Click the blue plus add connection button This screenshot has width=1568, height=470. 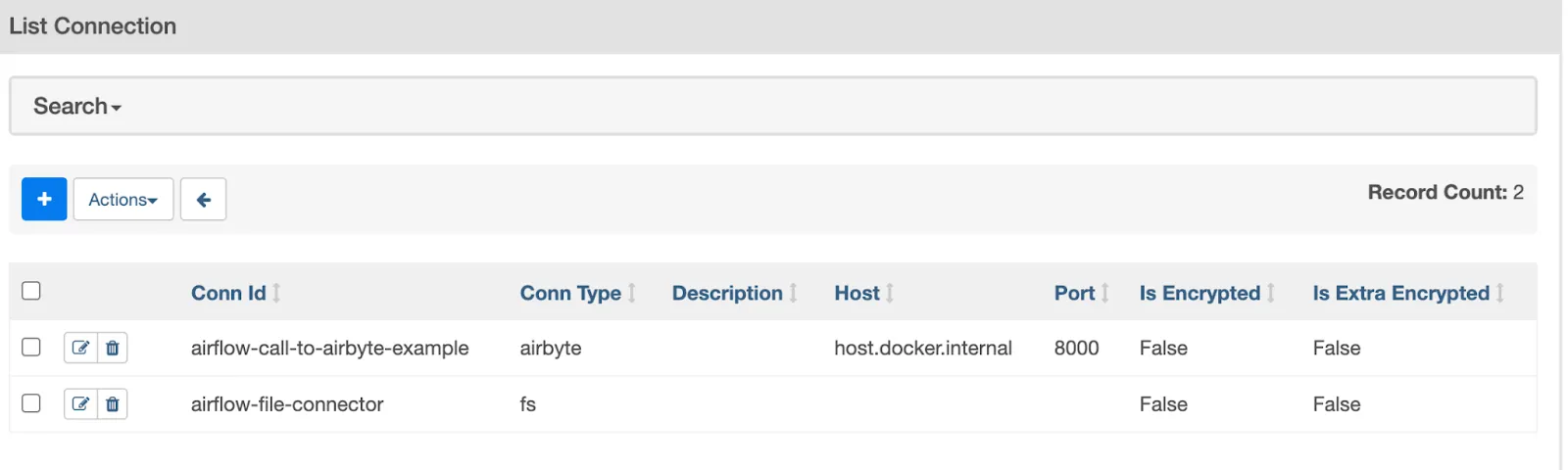tap(44, 199)
